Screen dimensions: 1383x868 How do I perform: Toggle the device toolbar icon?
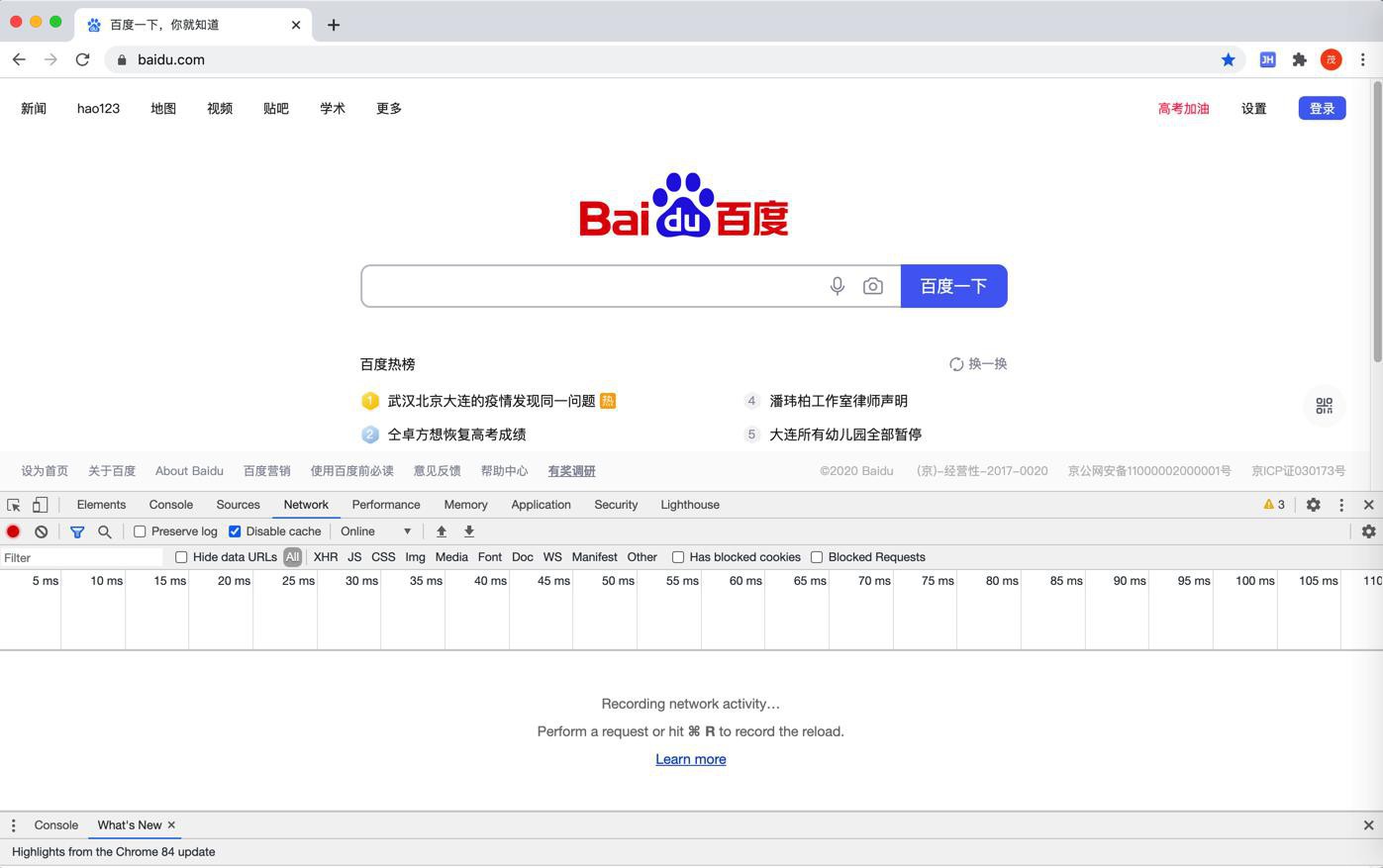pyautogui.click(x=41, y=505)
